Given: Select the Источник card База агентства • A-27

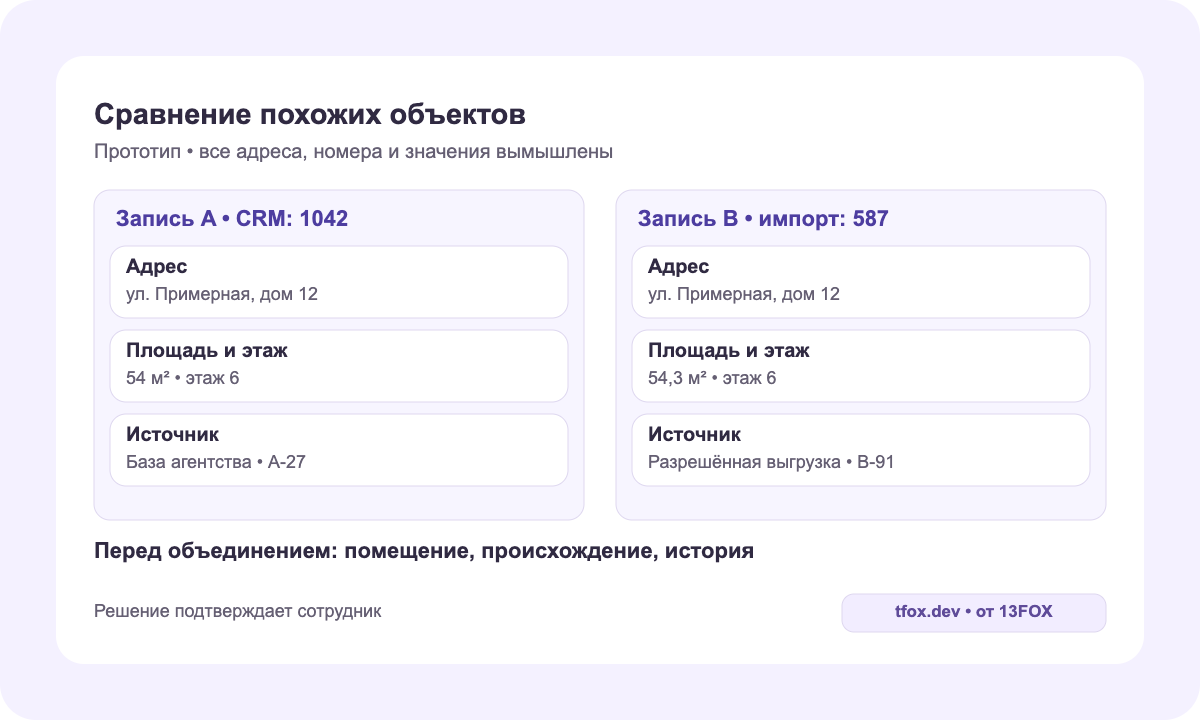Looking at the screenshot, I should tap(339, 450).
